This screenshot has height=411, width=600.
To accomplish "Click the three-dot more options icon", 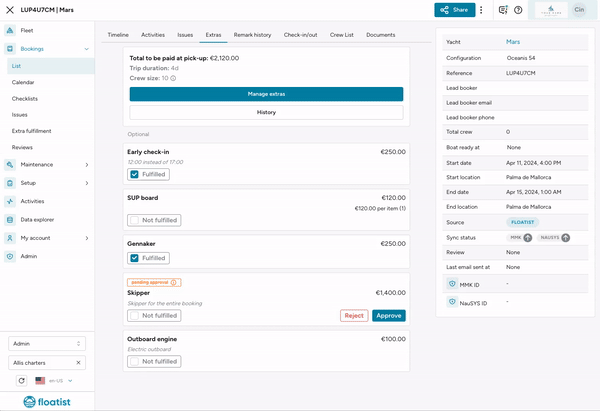I will [x=481, y=10].
